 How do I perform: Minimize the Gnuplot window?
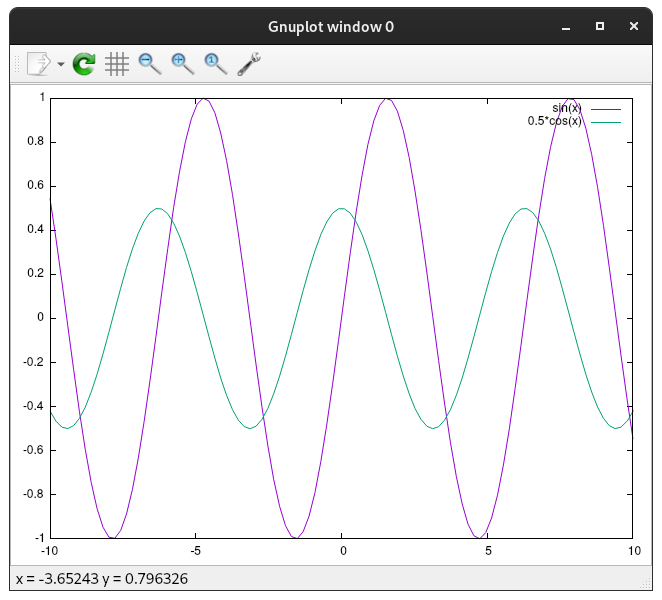566,27
